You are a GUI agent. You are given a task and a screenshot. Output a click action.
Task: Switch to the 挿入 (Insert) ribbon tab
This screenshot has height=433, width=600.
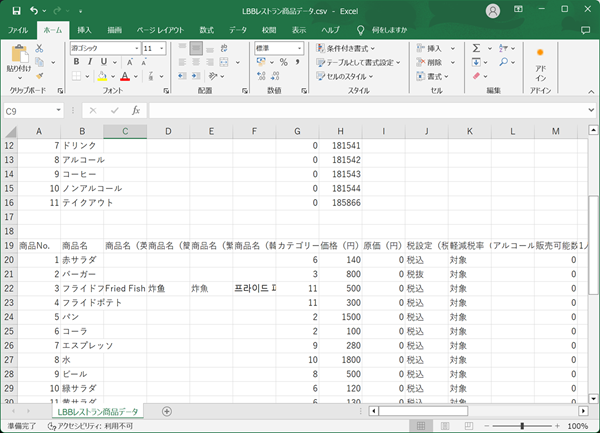pos(84,30)
